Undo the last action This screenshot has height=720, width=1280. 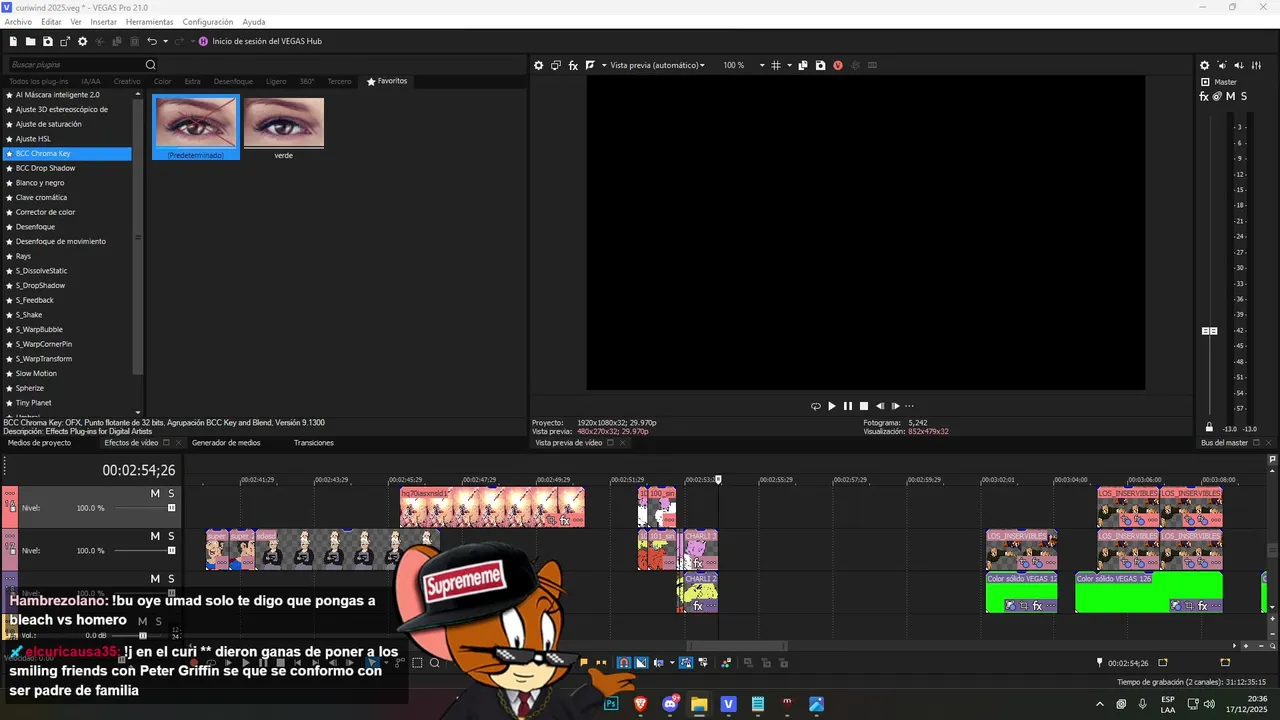(151, 41)
